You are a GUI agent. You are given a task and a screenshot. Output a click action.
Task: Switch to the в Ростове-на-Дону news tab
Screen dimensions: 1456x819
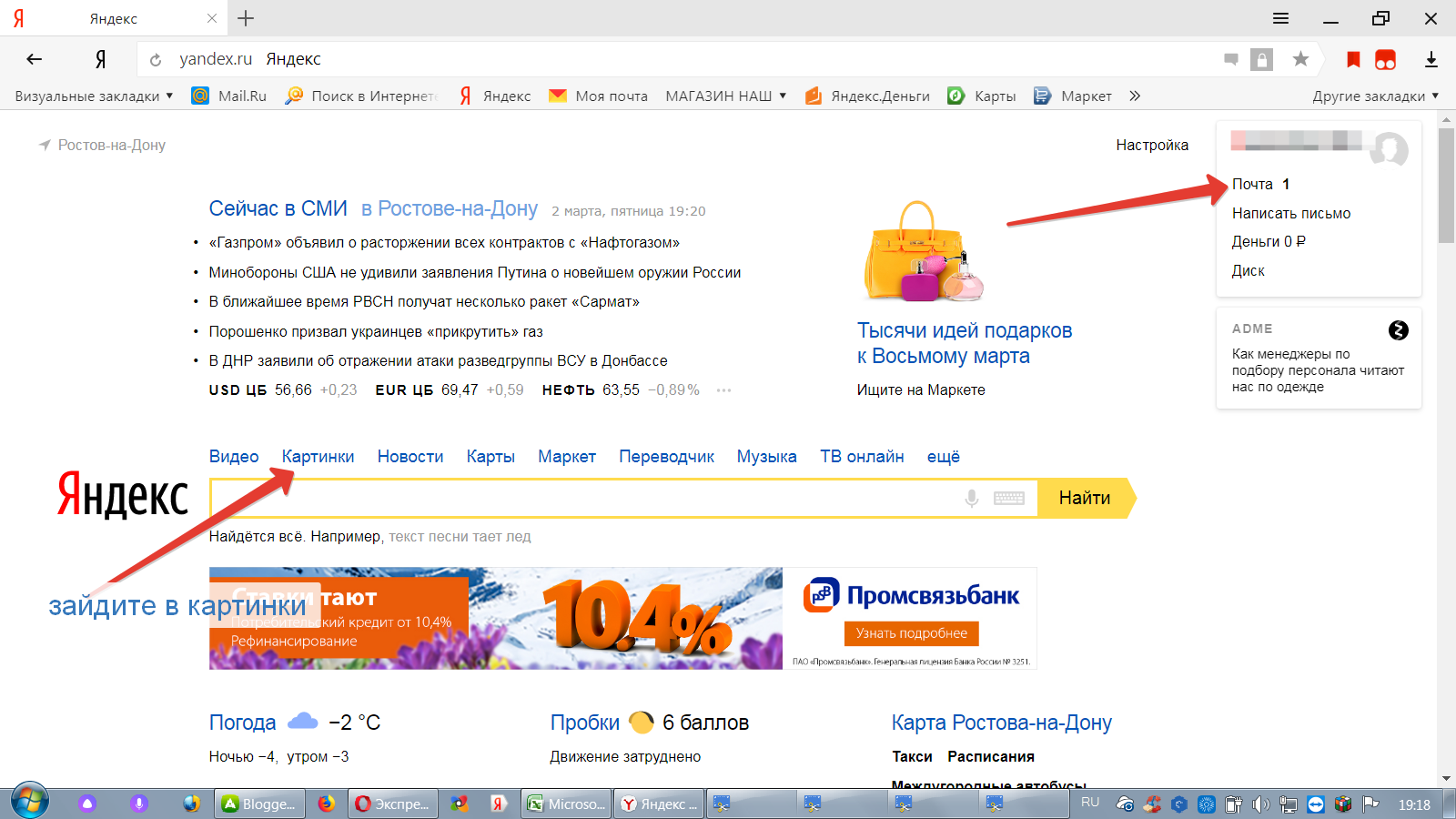(x=450, y=208)
